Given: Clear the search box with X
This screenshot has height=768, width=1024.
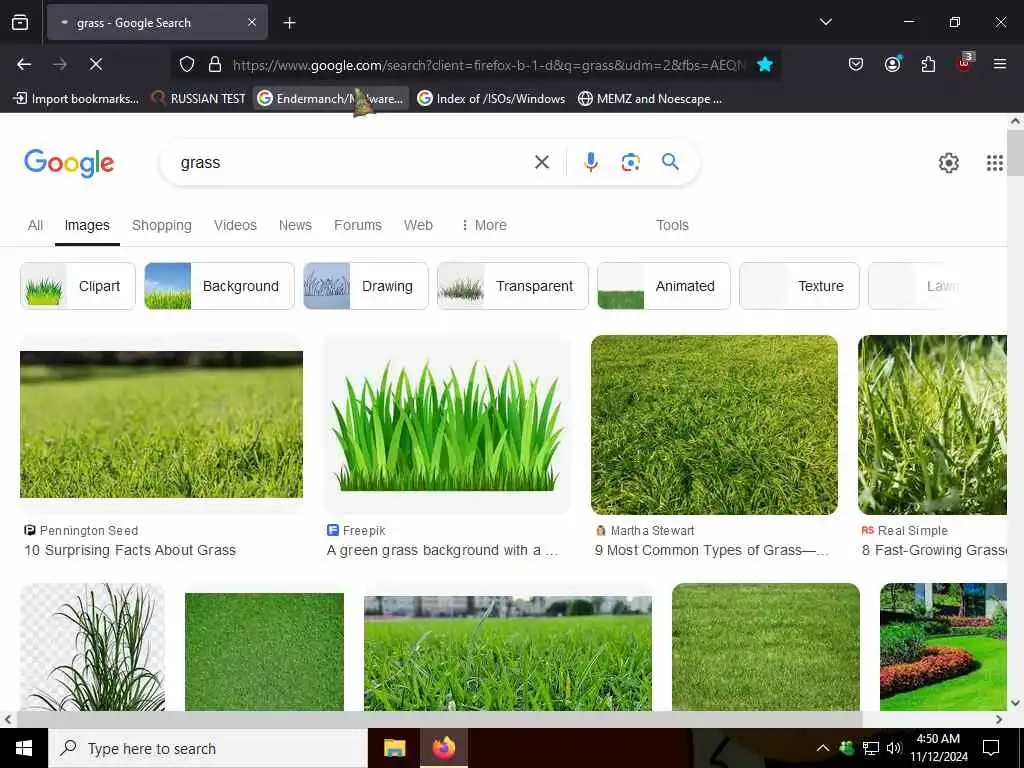Looking at the screenshot, I should [541, 162].
